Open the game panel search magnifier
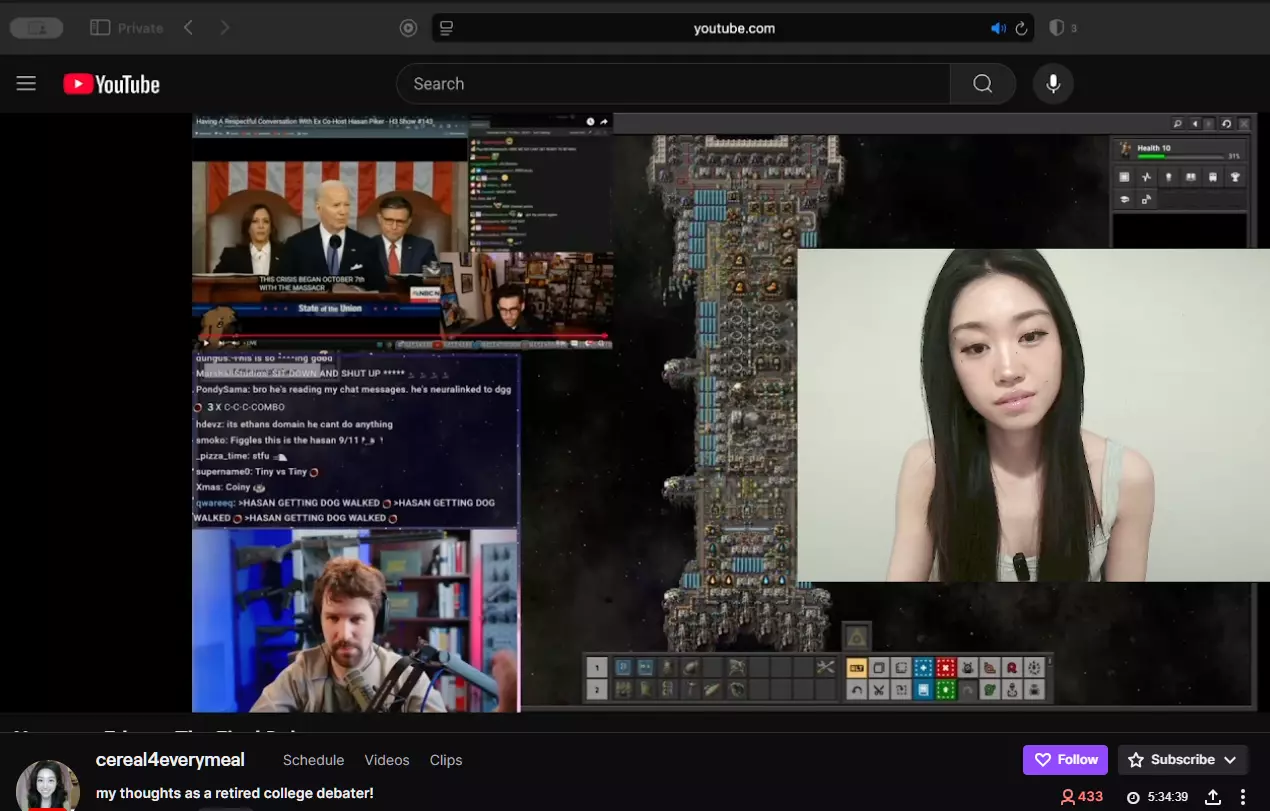Viewport: 1270px width, 811px height. (1177, 124)
